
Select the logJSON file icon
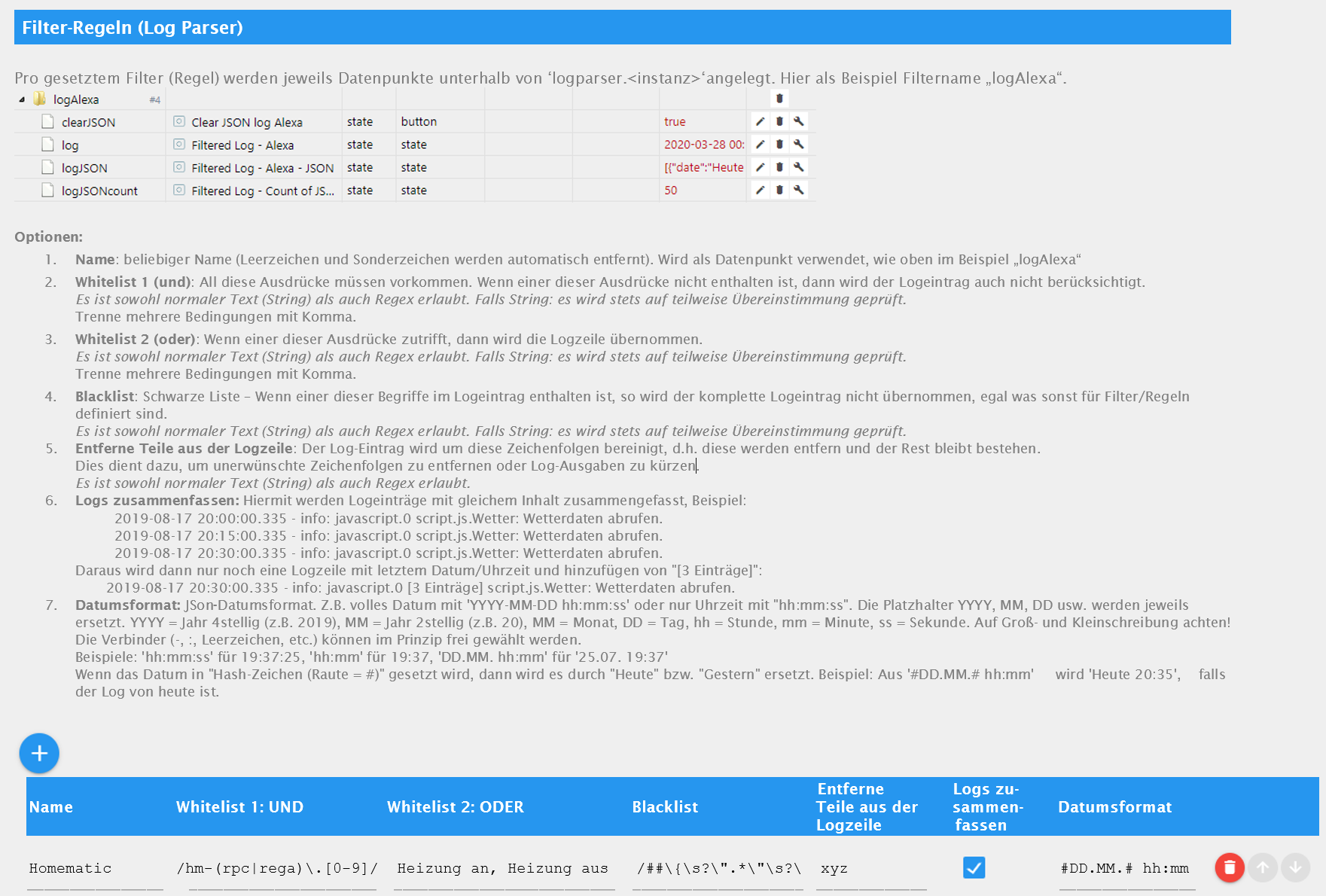47,167
